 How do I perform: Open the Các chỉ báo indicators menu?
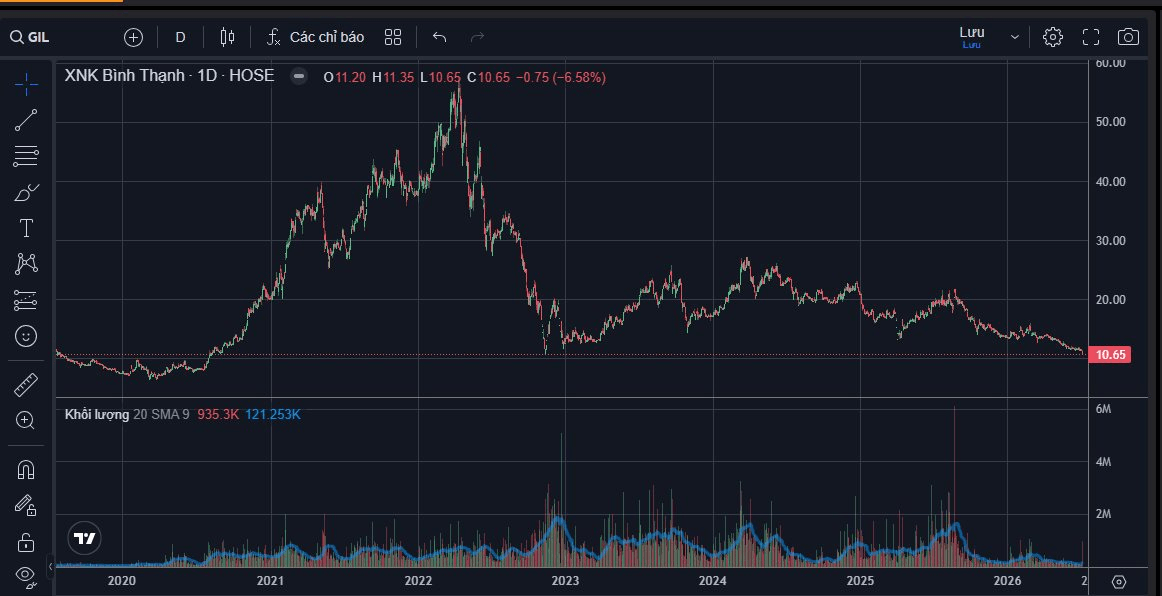(316, 37)
